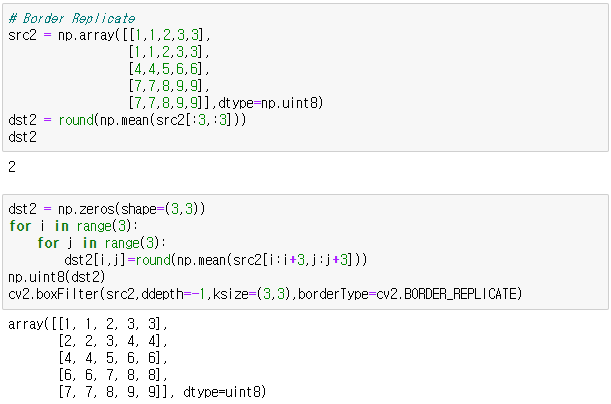This screenshot has width=611, height=404.
Task: Click output row 'array([[1, 1, 2, 3, 3],'
Action: click(x=88, y=324)
